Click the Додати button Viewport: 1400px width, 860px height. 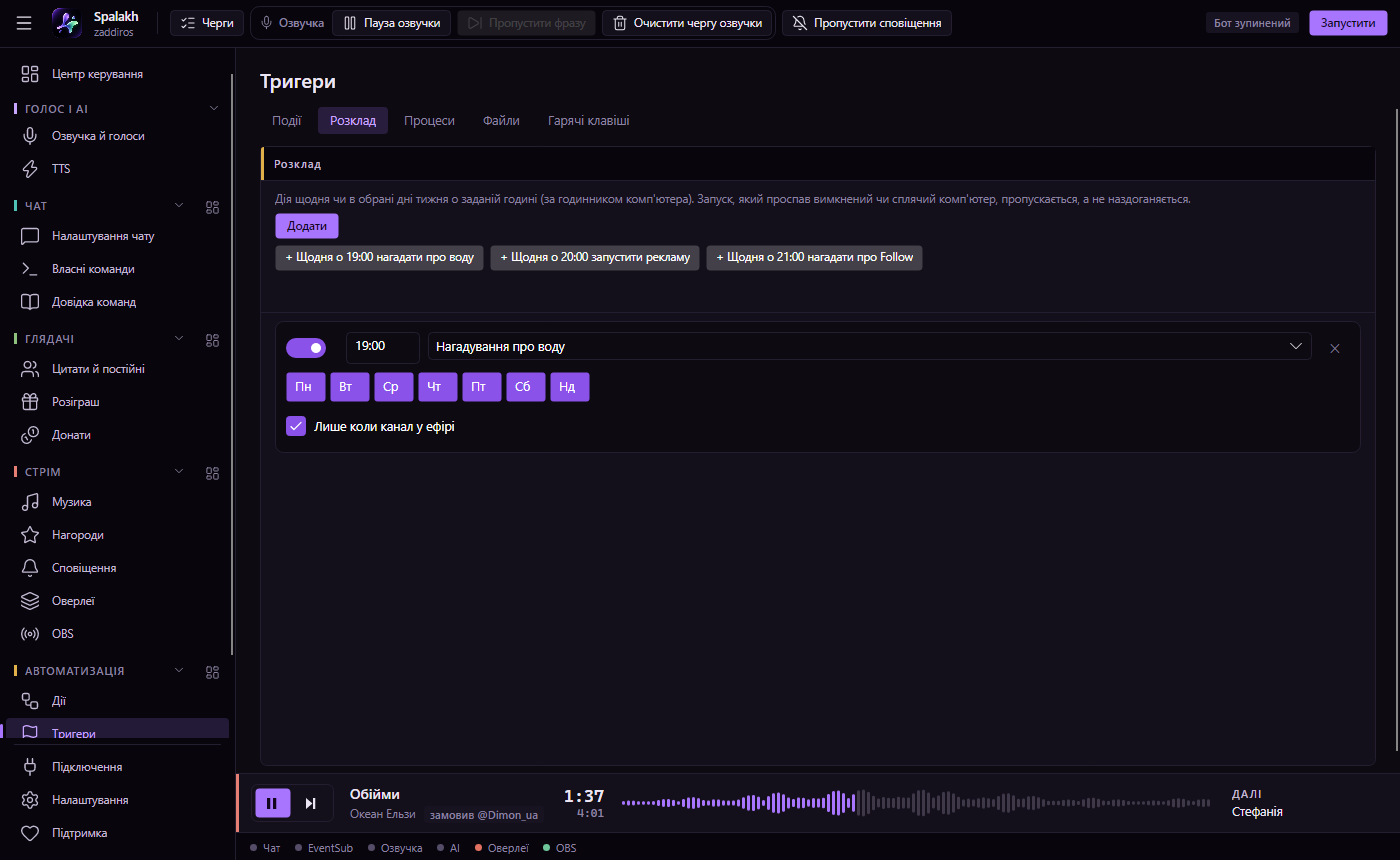click(x=307, y=226)
